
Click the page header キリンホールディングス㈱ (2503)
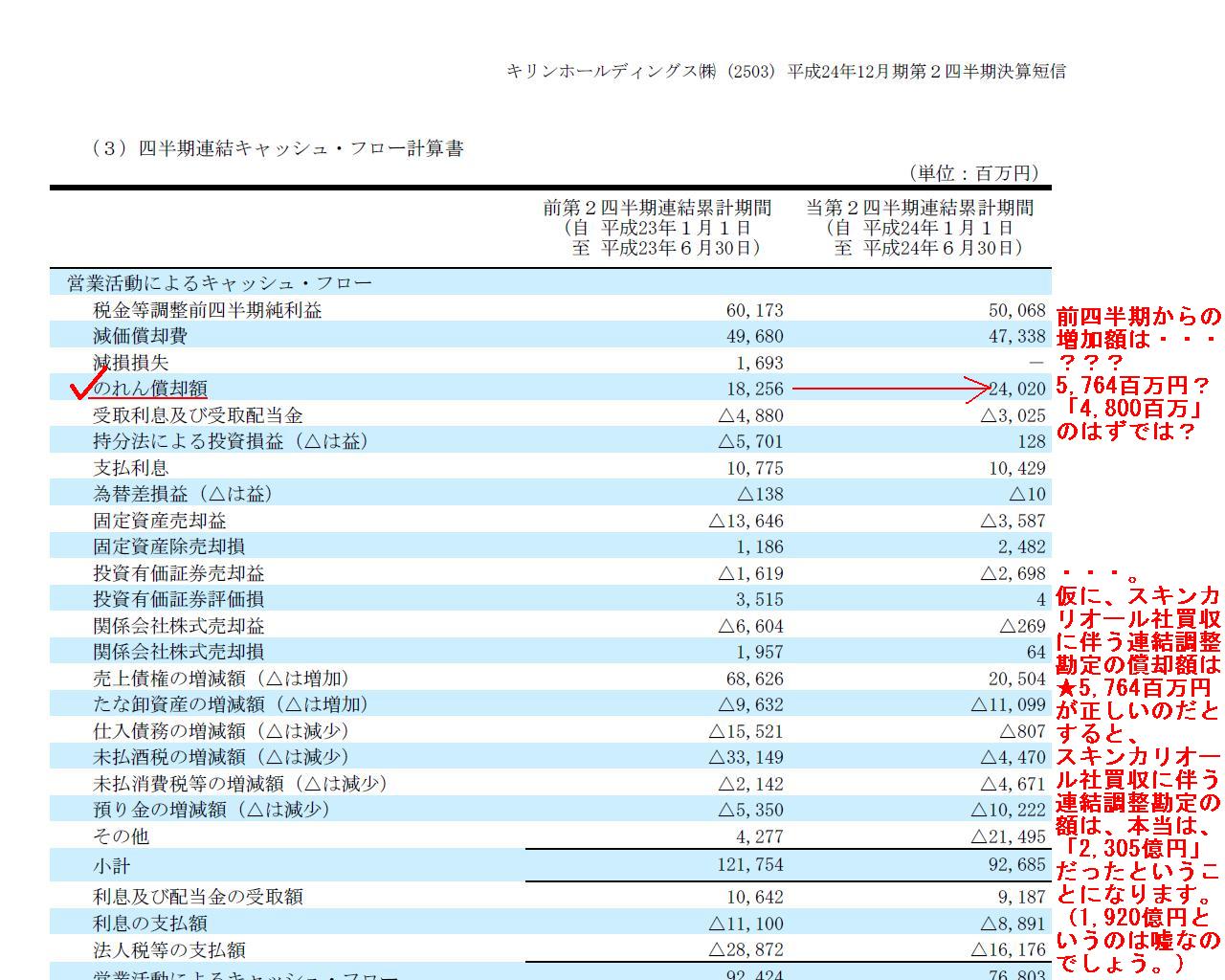pos(639,72)
